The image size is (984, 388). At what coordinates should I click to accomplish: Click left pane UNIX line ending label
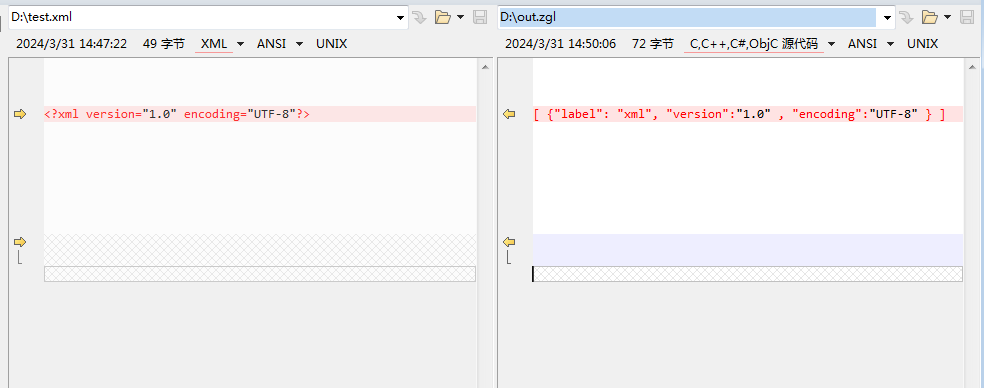point(331,44)
